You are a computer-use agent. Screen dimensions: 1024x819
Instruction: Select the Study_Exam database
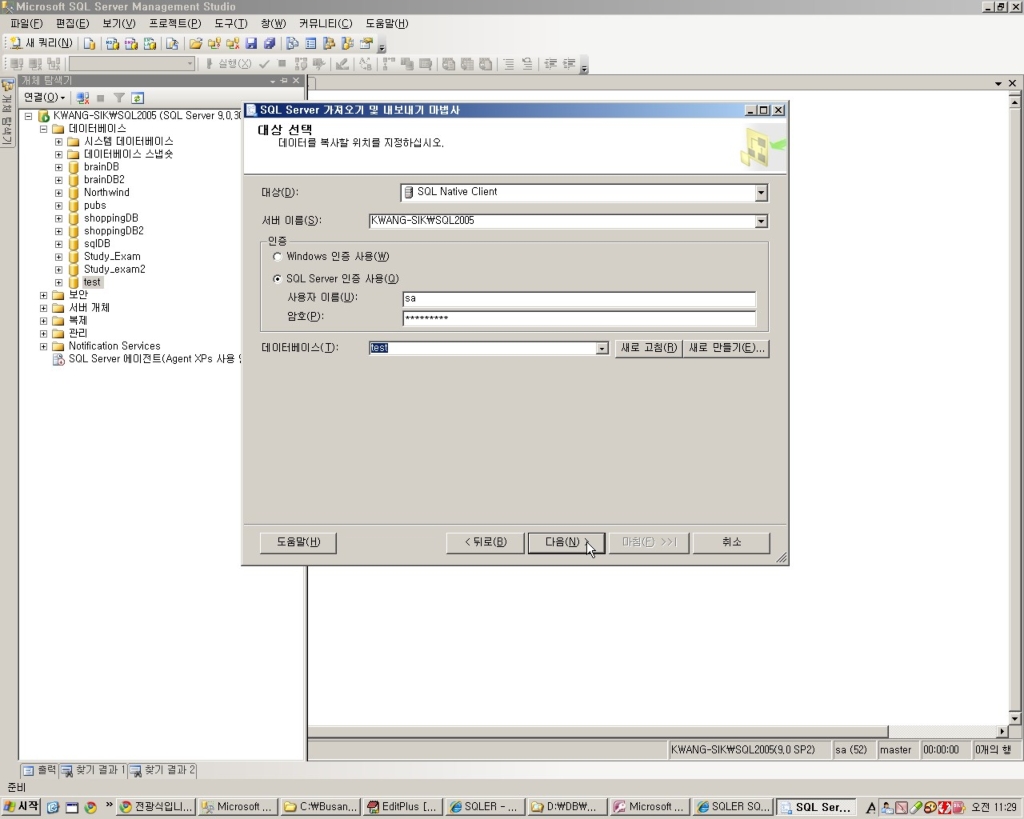pos(112,257)
